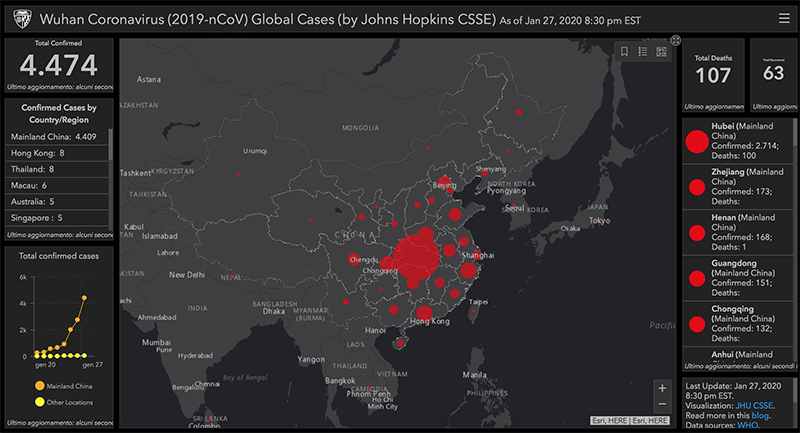Screen dimensions: 800x433
Task: Click the Sri Lanka case dot on map
Action: [209, 419]
